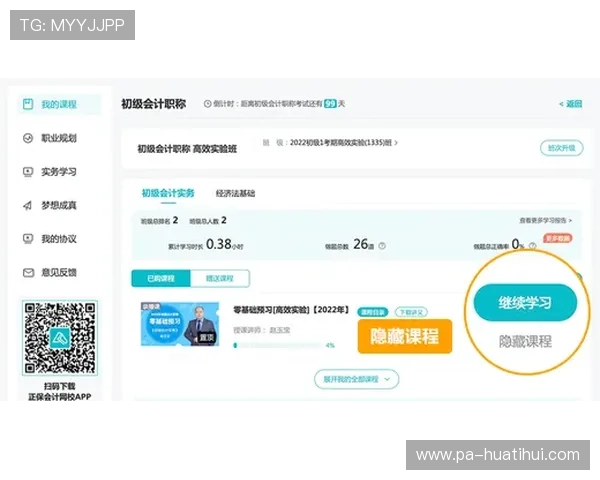600x480 pixels.
Task: Click the 初级会计职称 heading
Action: point(154,104)
